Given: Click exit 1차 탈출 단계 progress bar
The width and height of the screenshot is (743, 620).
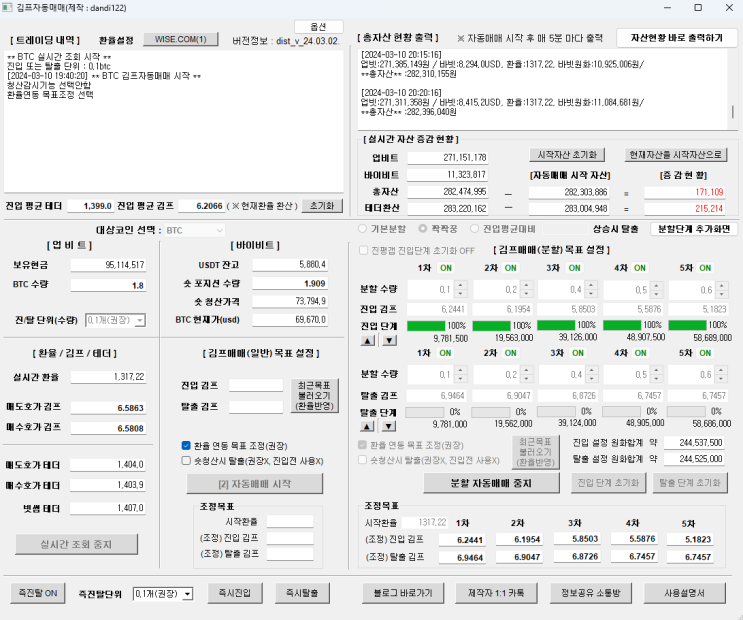Looking at the screenshot, I should coord(425,412).
